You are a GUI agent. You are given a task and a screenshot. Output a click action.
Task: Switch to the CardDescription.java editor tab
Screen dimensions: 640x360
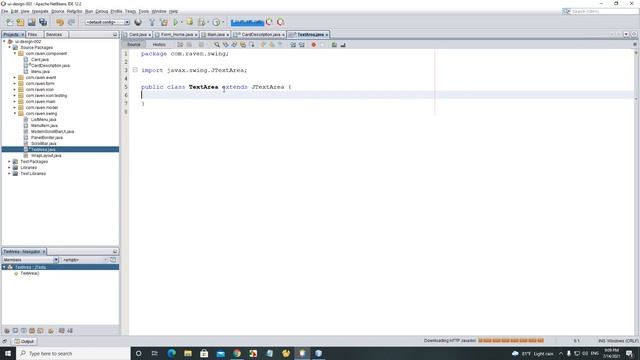258,35
